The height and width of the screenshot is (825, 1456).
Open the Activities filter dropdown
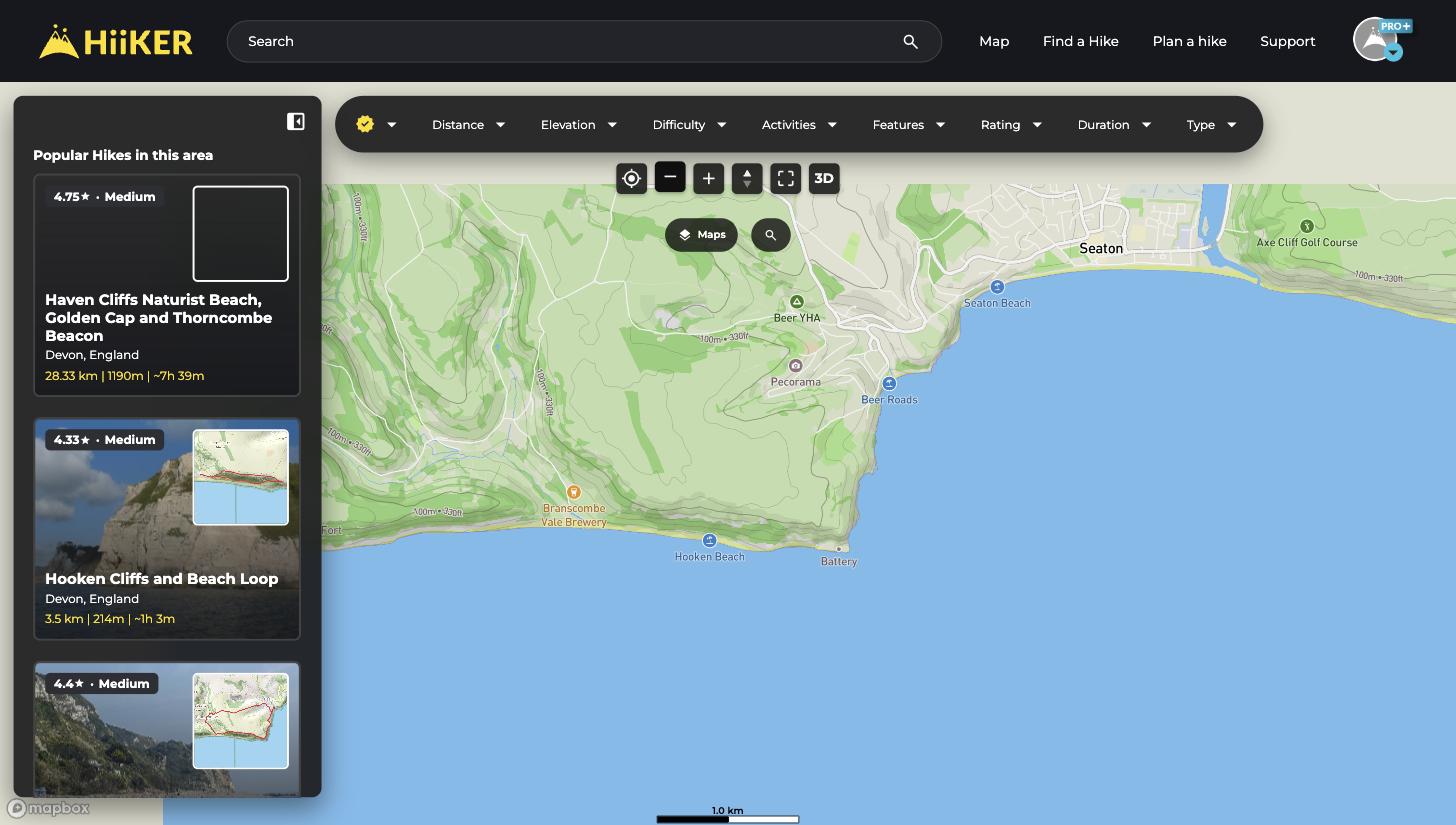click(x=799, y=125)
